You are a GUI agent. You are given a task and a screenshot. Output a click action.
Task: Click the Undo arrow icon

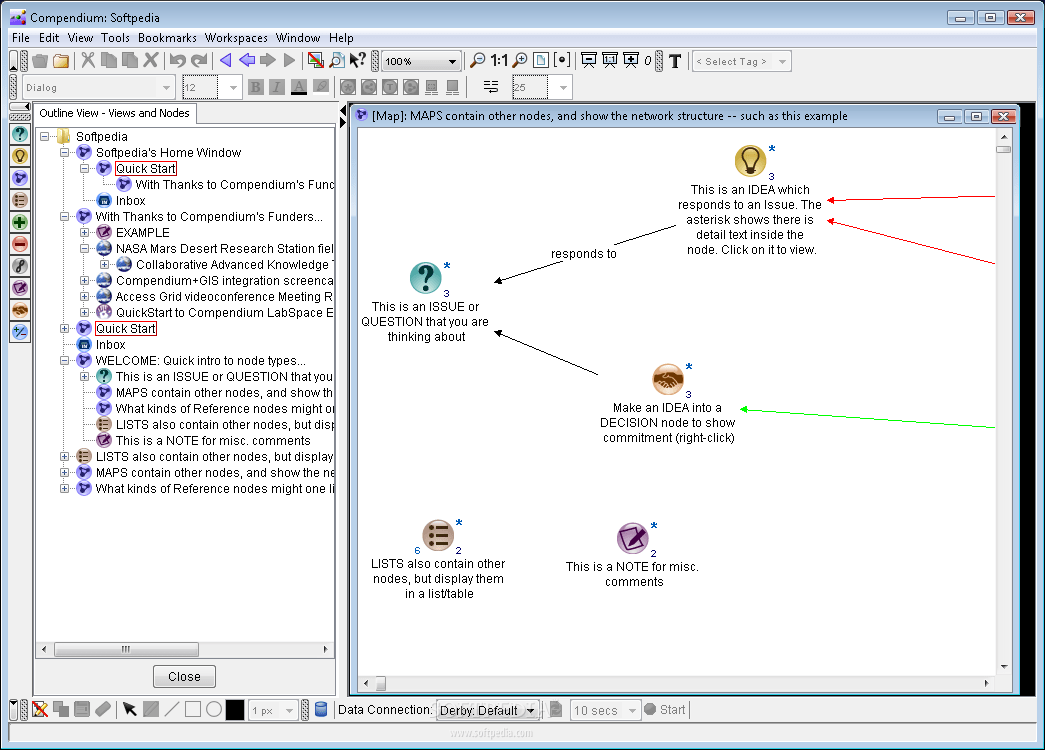(x=177, y=61)
